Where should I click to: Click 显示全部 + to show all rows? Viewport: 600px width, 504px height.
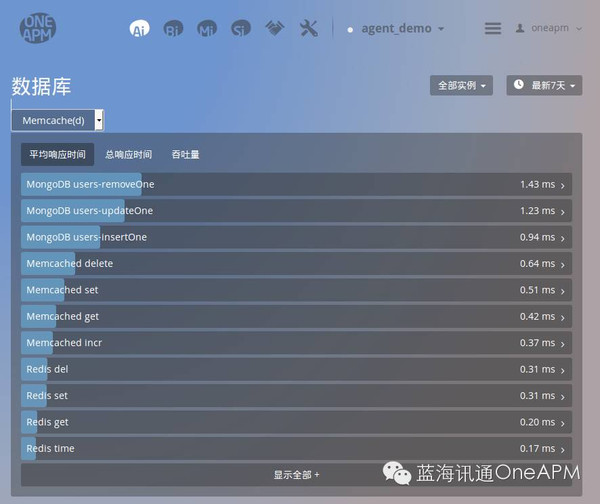click(297, 475)
